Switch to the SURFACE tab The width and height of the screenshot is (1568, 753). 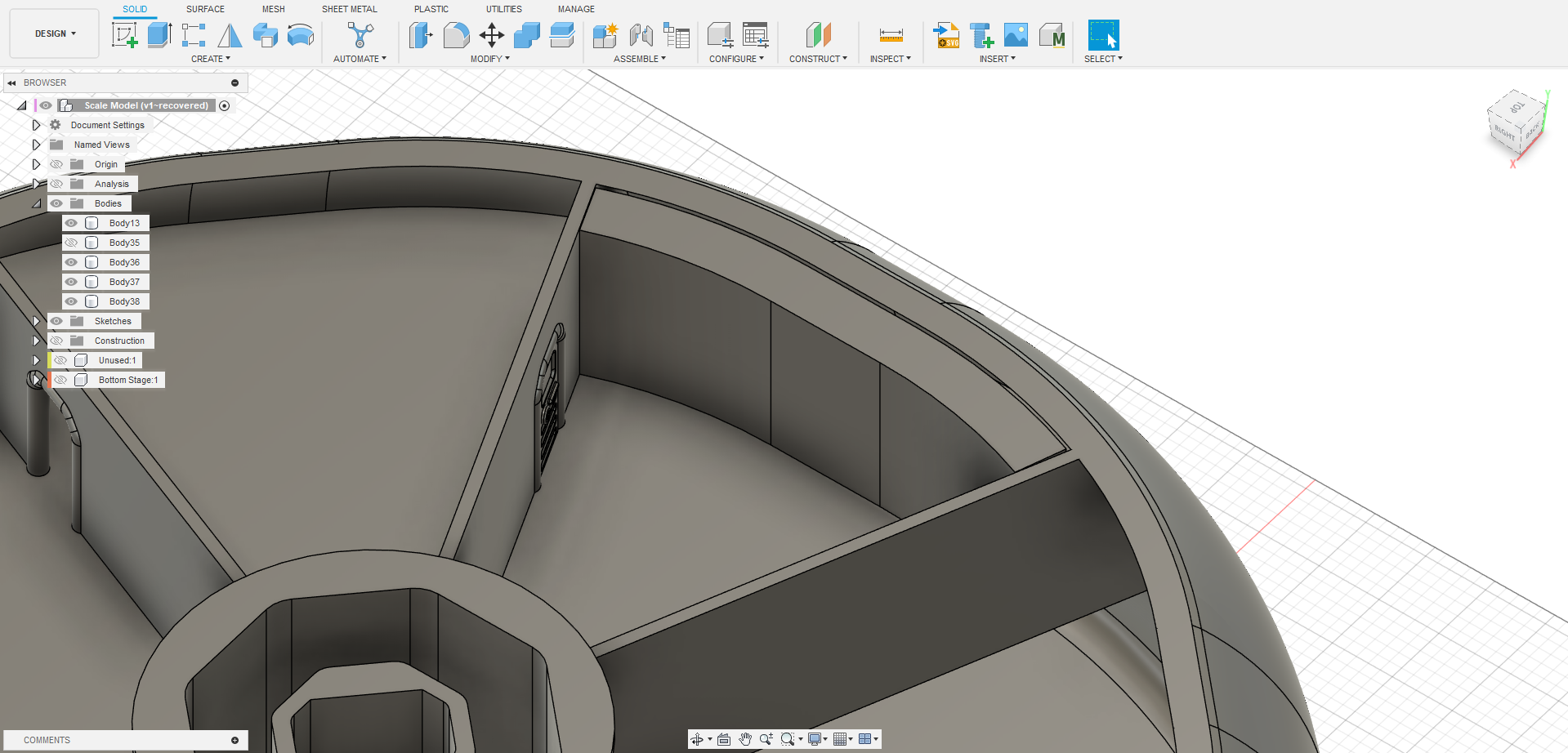(x=205, y=9)
